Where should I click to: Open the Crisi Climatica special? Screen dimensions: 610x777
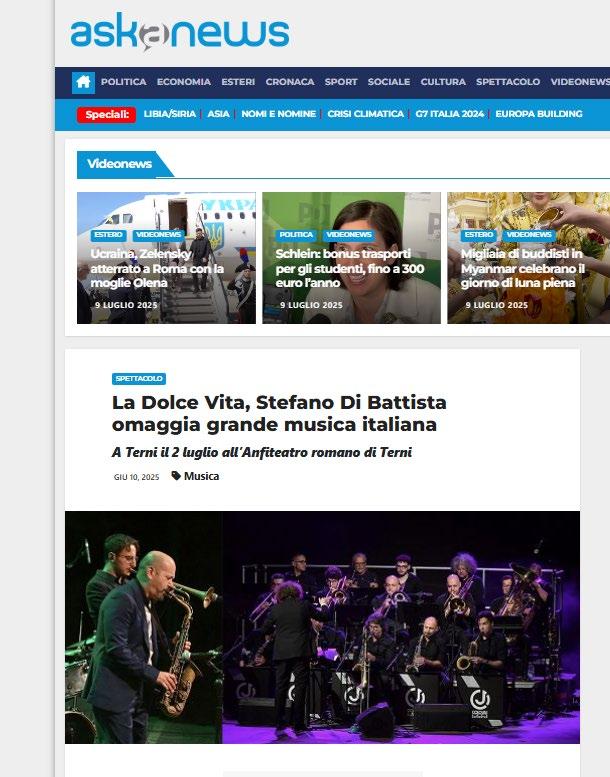tap(366, 114)
